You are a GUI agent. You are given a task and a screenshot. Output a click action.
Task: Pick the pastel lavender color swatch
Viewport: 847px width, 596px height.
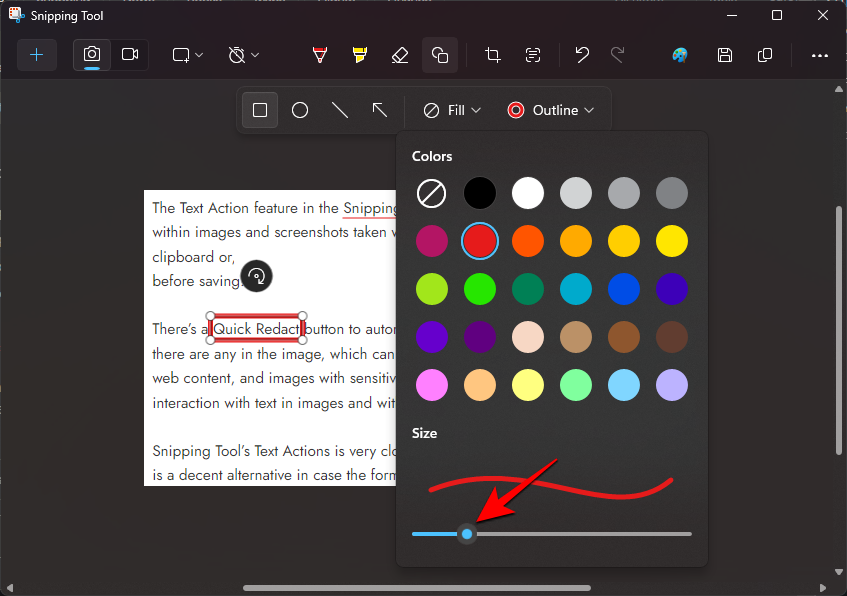coord(672,385)
